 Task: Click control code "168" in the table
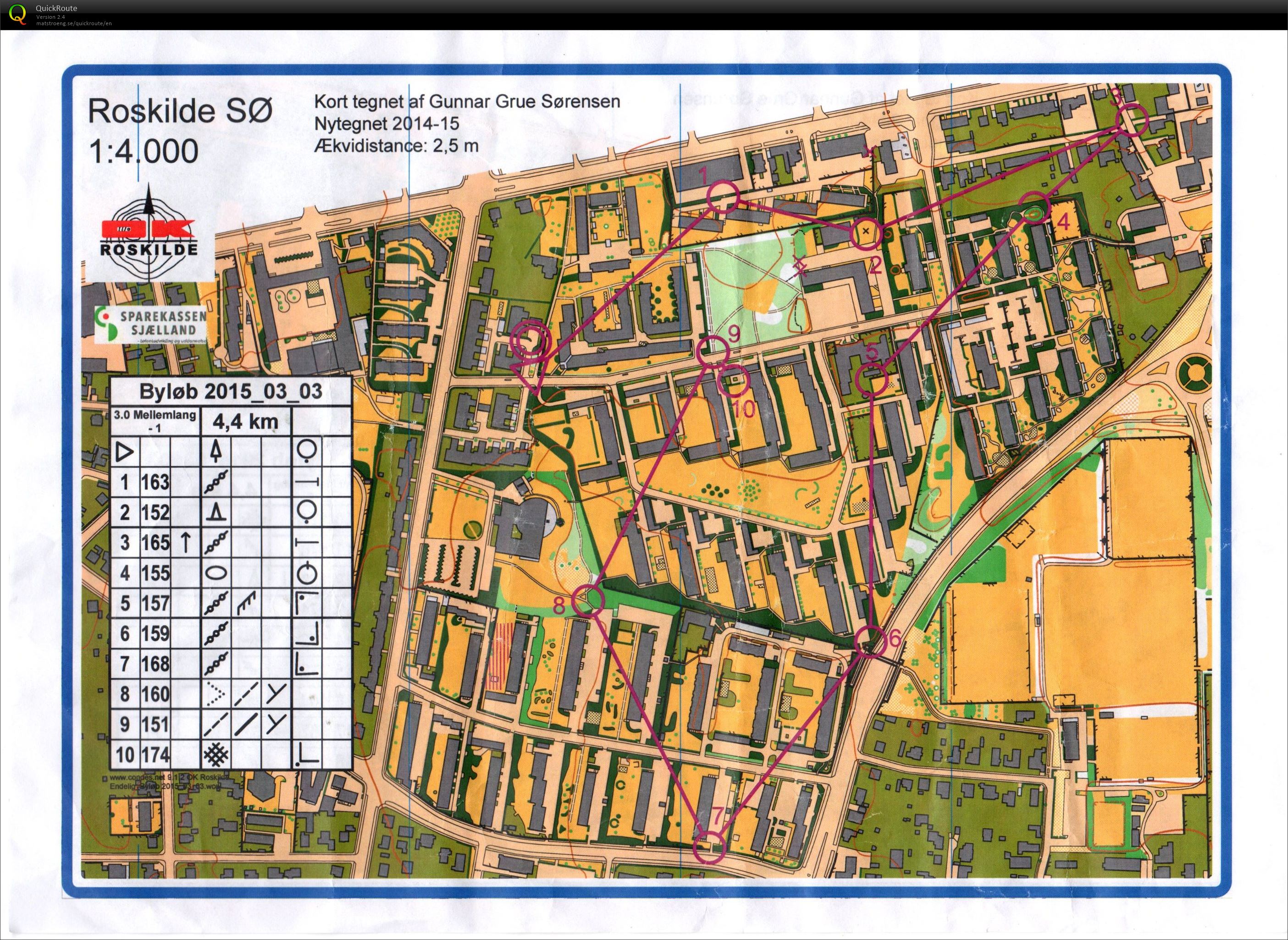pos(155,664)
